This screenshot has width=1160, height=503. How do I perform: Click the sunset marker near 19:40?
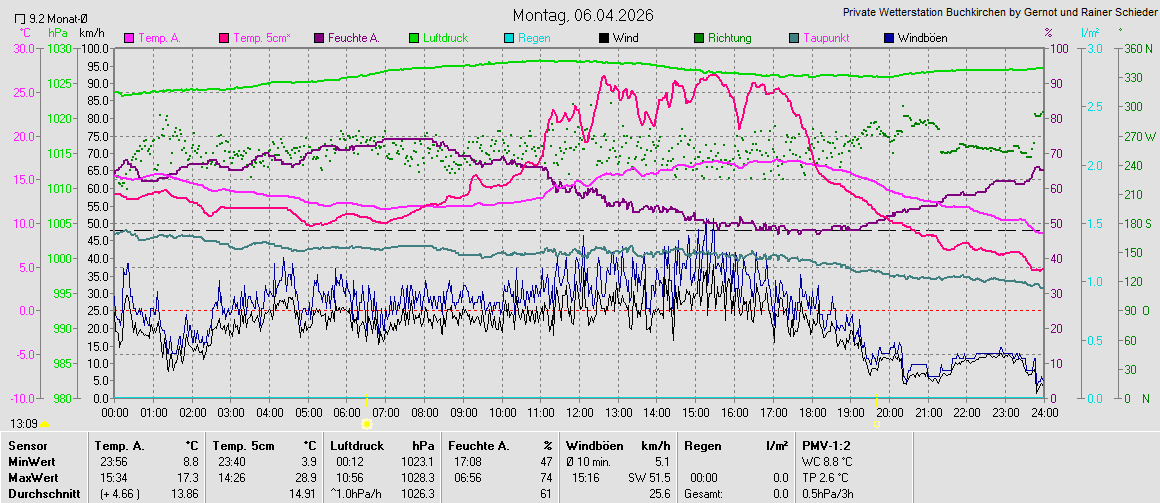point(877,424)
